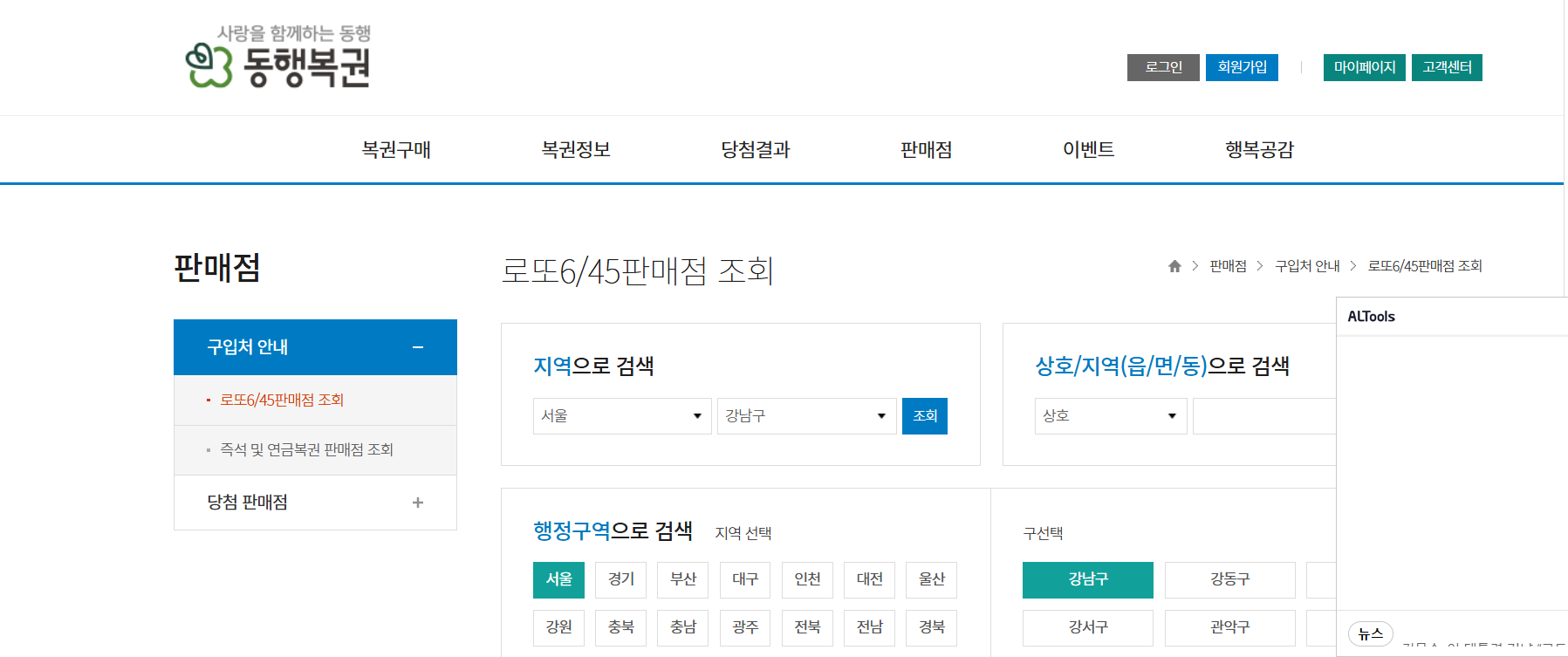1568x657 pixels.
Task: Select the 강남구 district button
Action: click(x=1088, y=579)
